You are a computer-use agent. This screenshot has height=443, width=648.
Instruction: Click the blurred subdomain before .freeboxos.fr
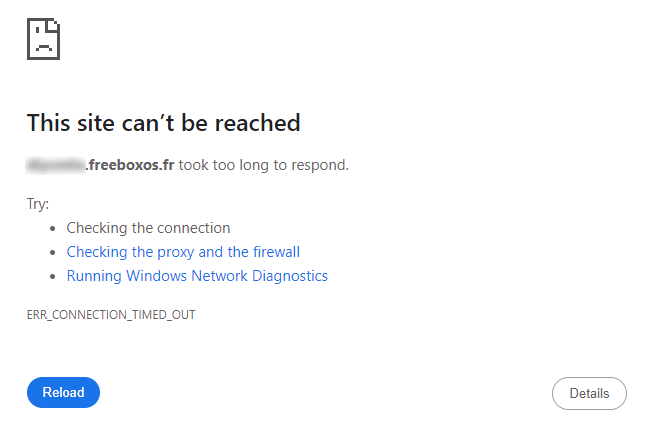click(x=56, y=165)
